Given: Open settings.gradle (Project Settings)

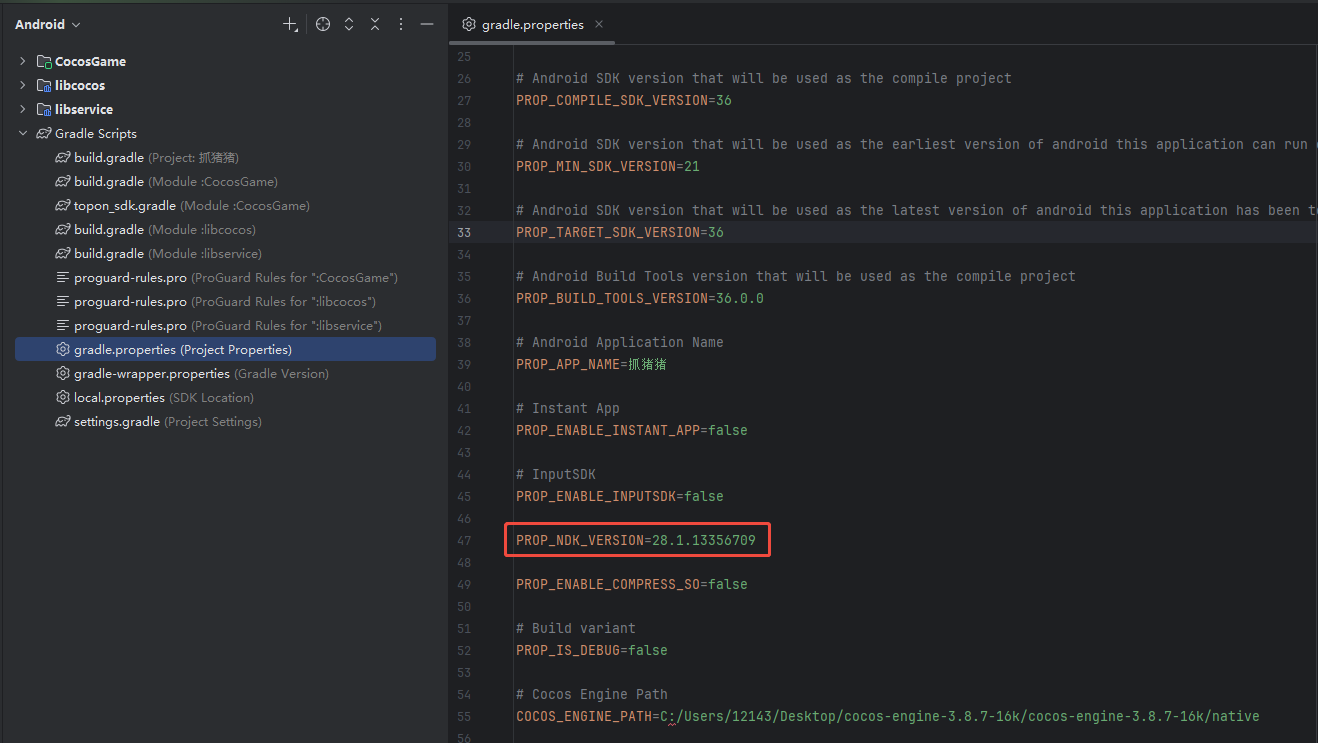Looking at the screenshot, I should (x=158, y=421).
